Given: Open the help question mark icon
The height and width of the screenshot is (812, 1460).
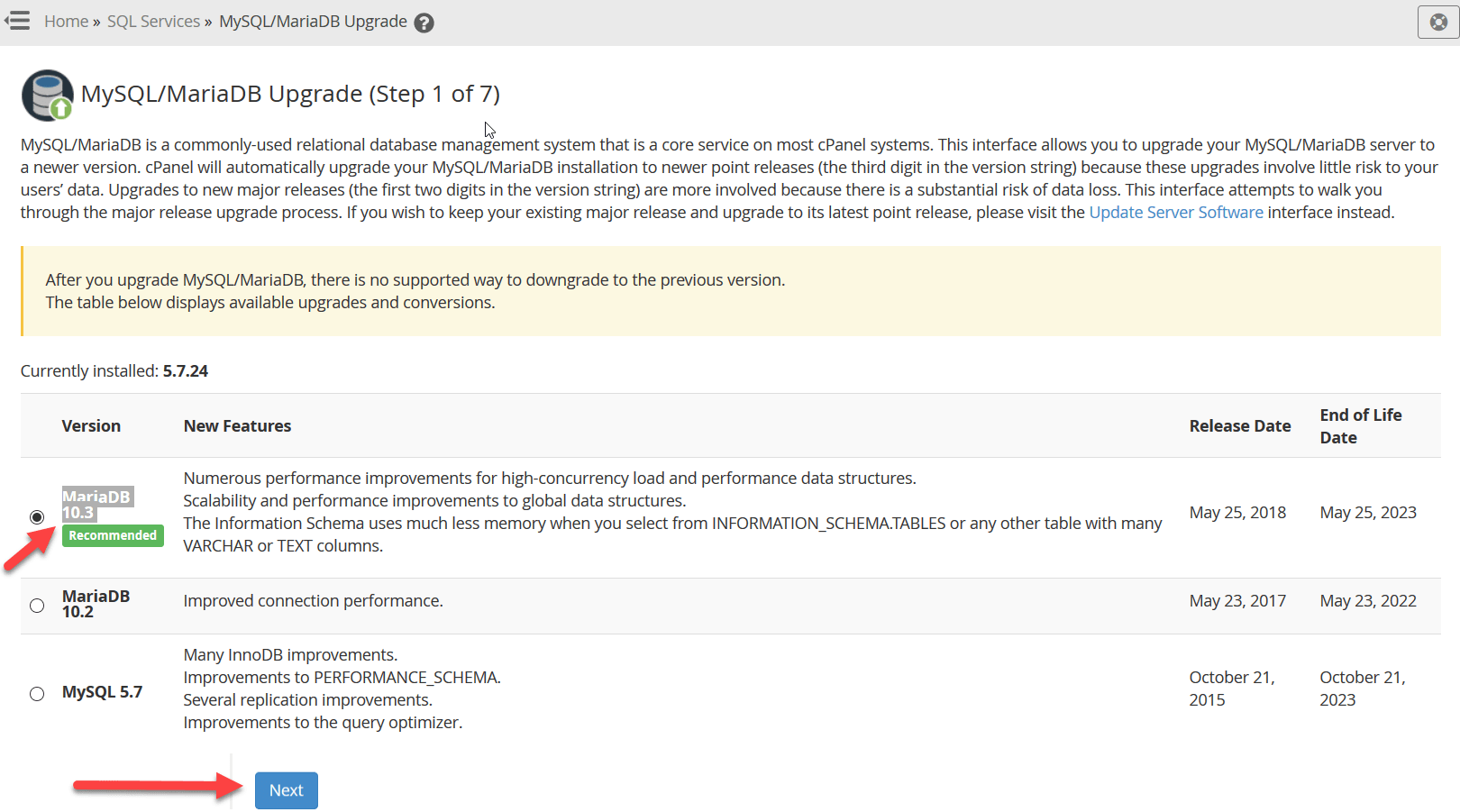Looking at the screenshot, I should (424, 23).
